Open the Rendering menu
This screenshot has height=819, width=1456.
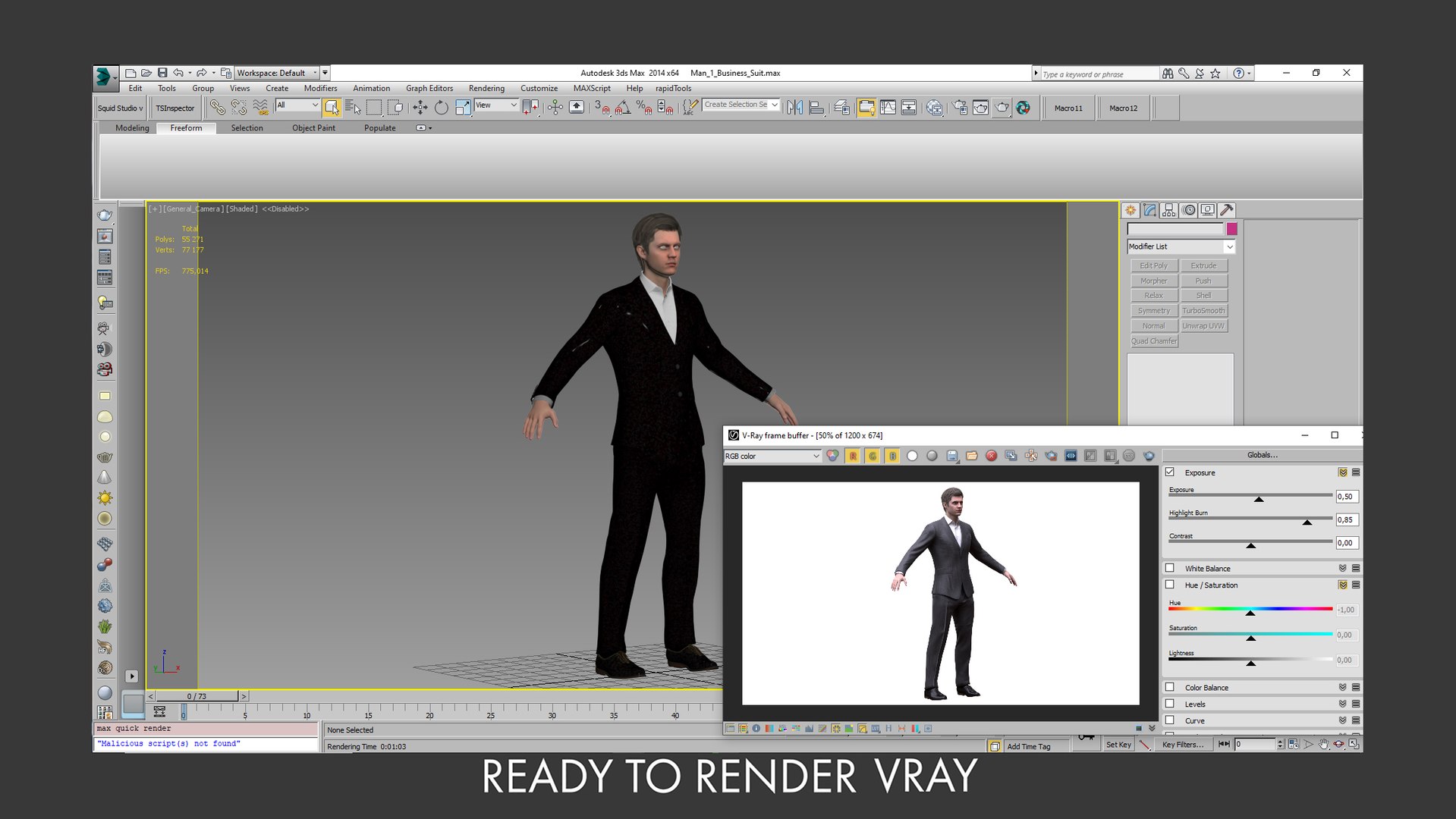click(486, 88)
